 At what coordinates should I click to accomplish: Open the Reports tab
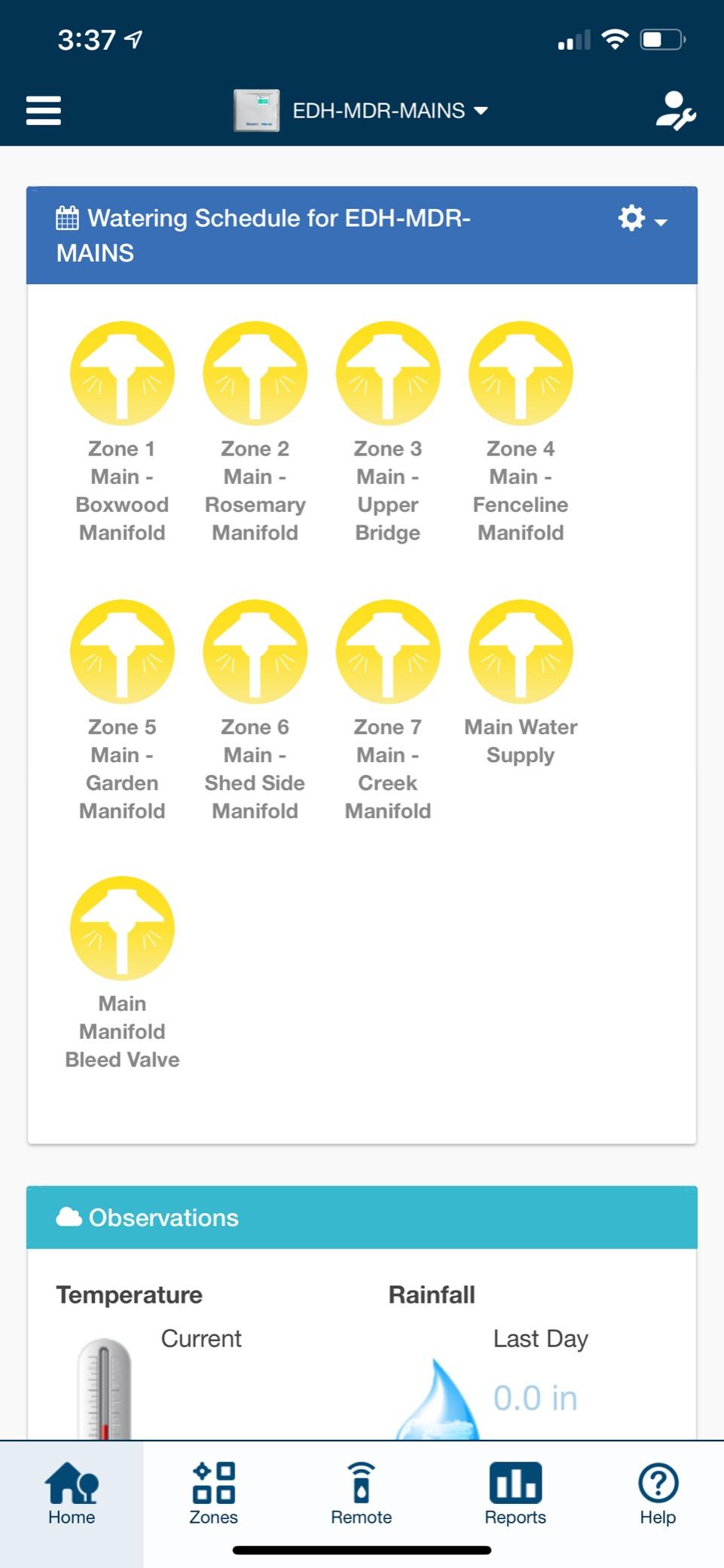click(515, 1493)
